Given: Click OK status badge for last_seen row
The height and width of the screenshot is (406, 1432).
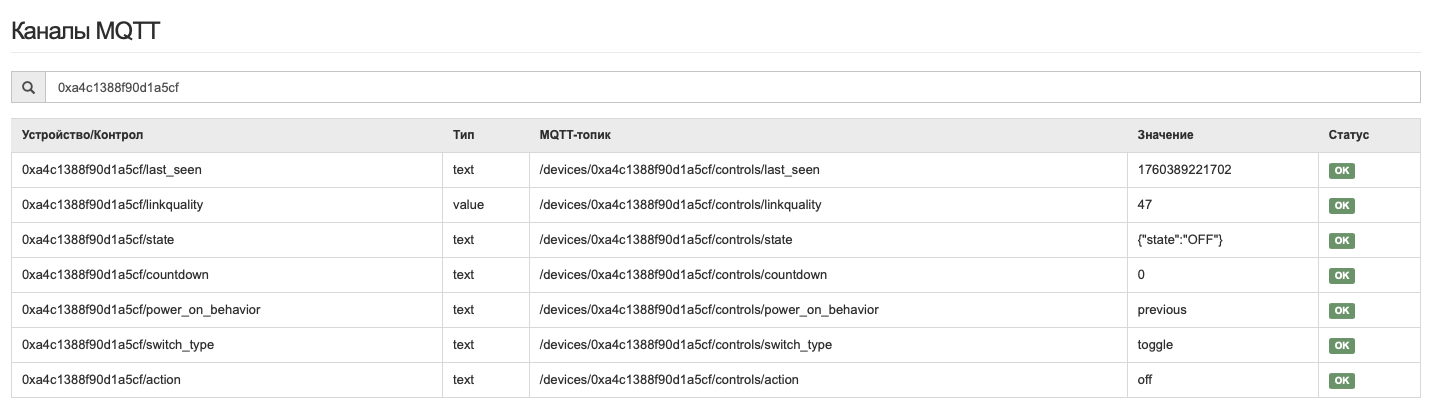Looking at the screenshot, I should click(x=1342, y=171).
